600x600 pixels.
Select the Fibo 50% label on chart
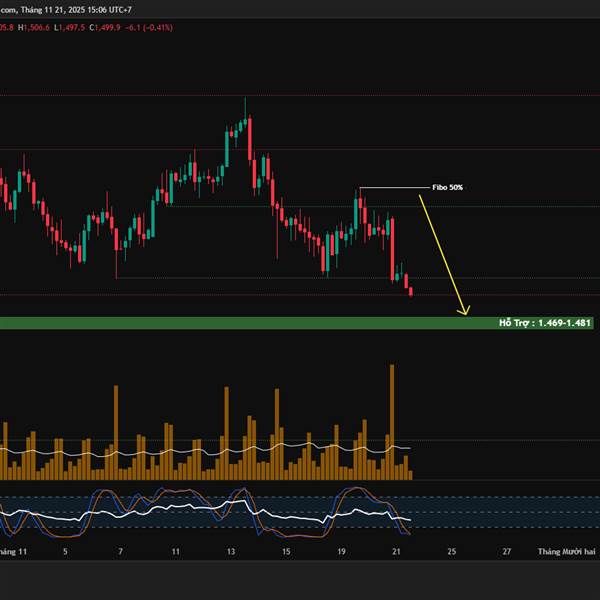pos(447,188)
